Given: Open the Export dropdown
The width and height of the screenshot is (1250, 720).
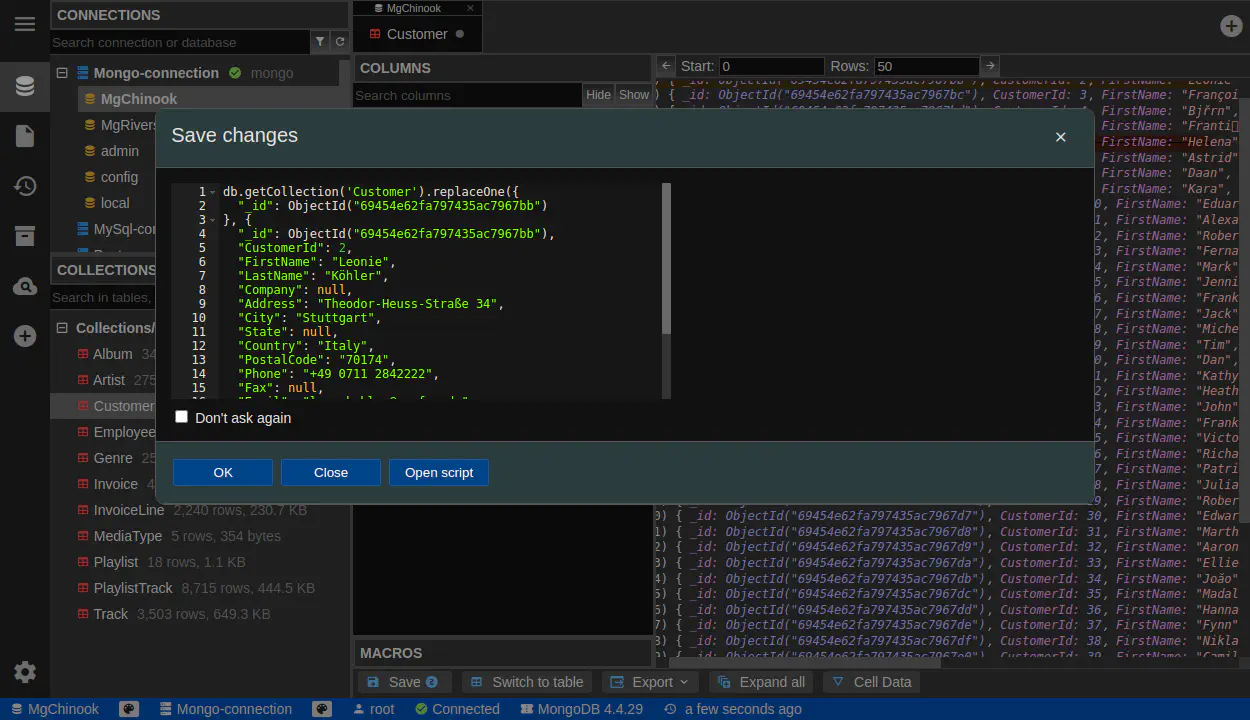Looking at the screenshot, I should (x=651, y=682).
